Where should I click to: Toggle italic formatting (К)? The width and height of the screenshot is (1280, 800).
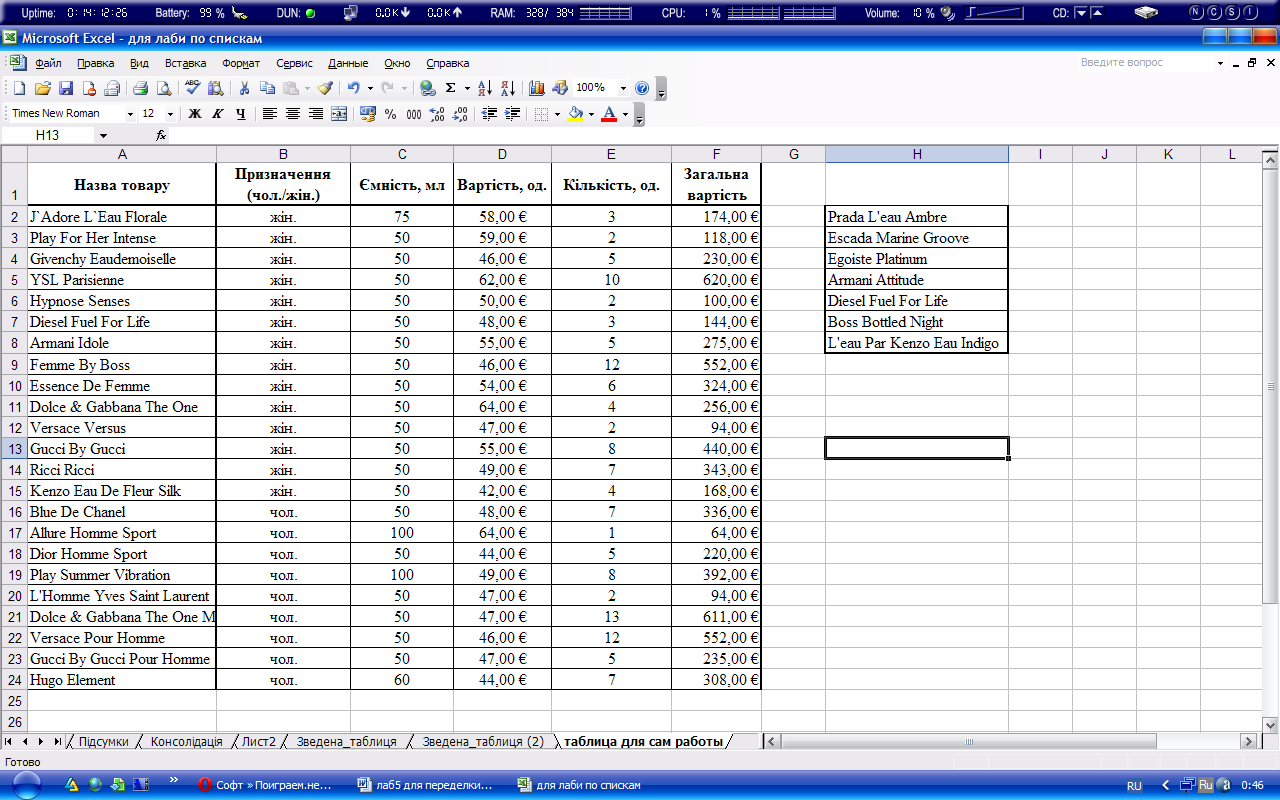(x=218, y=114)
